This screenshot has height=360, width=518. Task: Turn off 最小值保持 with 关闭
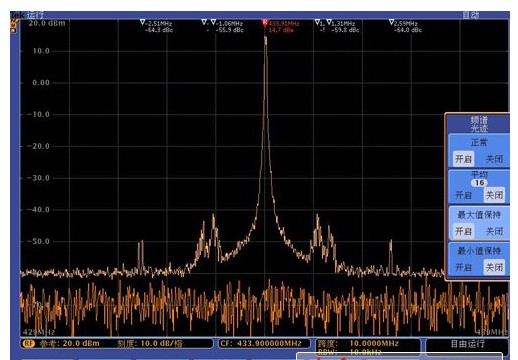pyautogui.click(x=494, y=267)
